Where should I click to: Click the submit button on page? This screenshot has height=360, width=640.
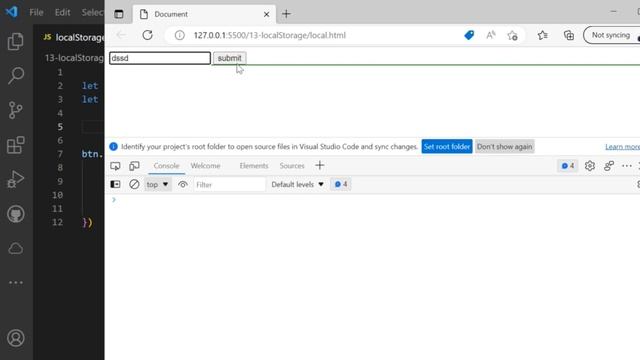click(x=229, y=58)
